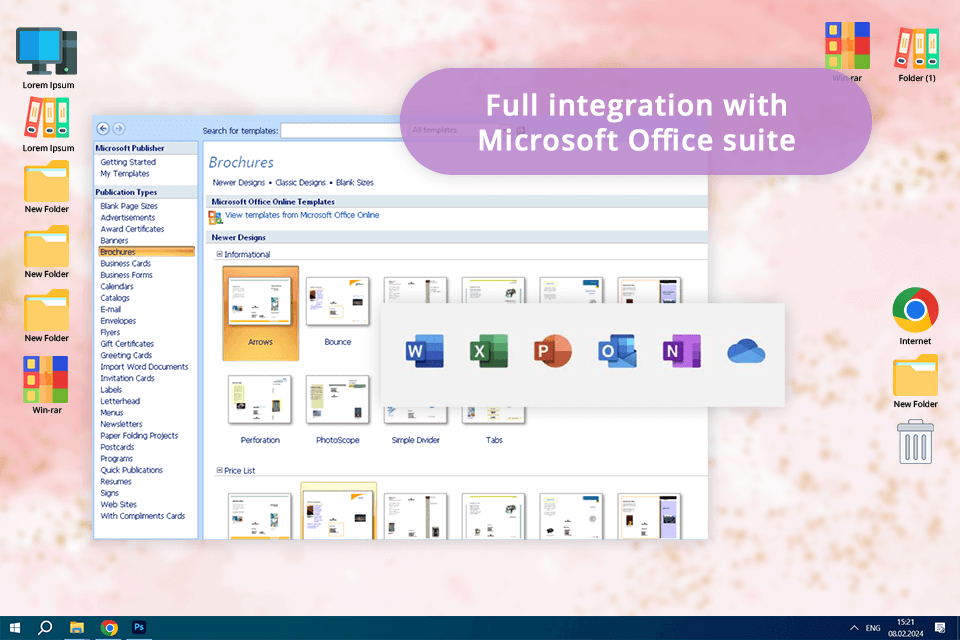Select With Compliments Cards in the sidebar
The height and width of the screenshot is (640, 960).
(143, 516)
